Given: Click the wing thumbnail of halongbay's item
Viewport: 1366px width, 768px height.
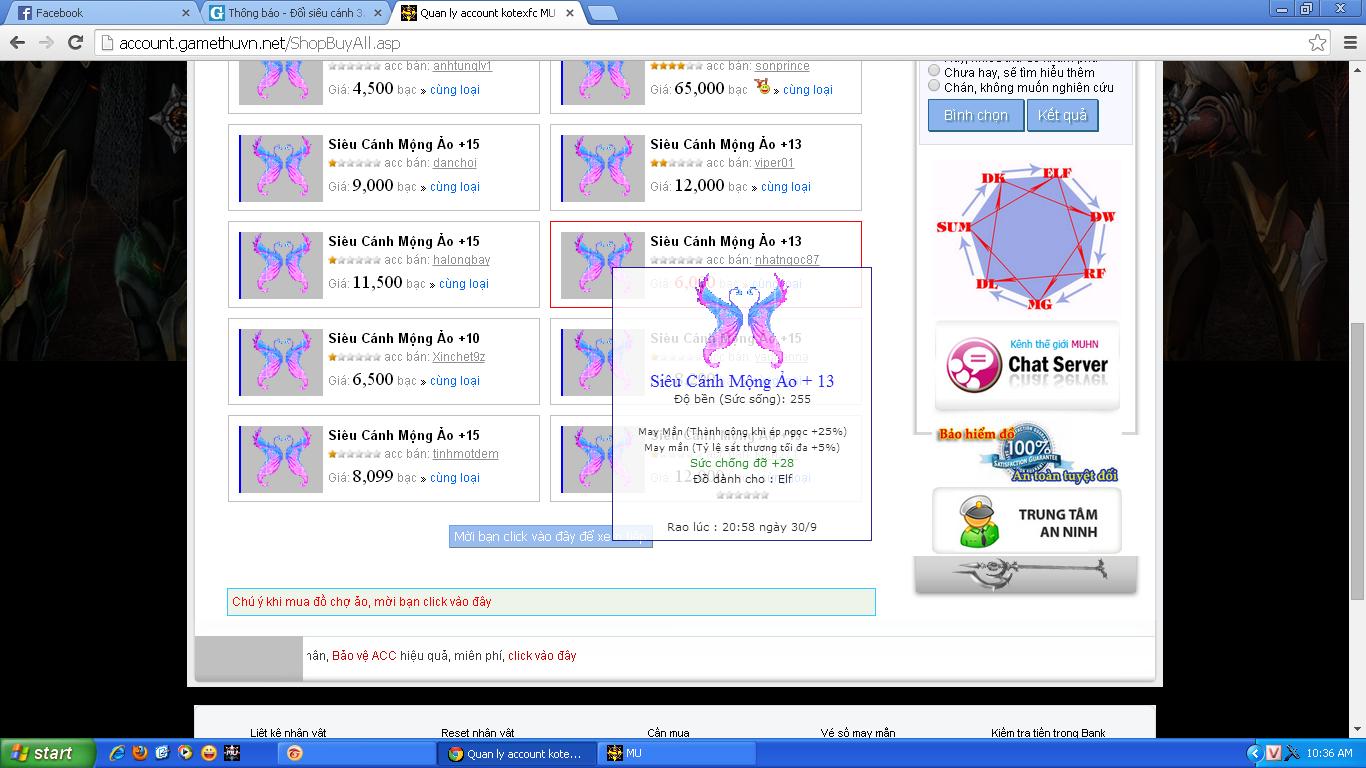Looking at the screenshot, I should pos(281,265).
